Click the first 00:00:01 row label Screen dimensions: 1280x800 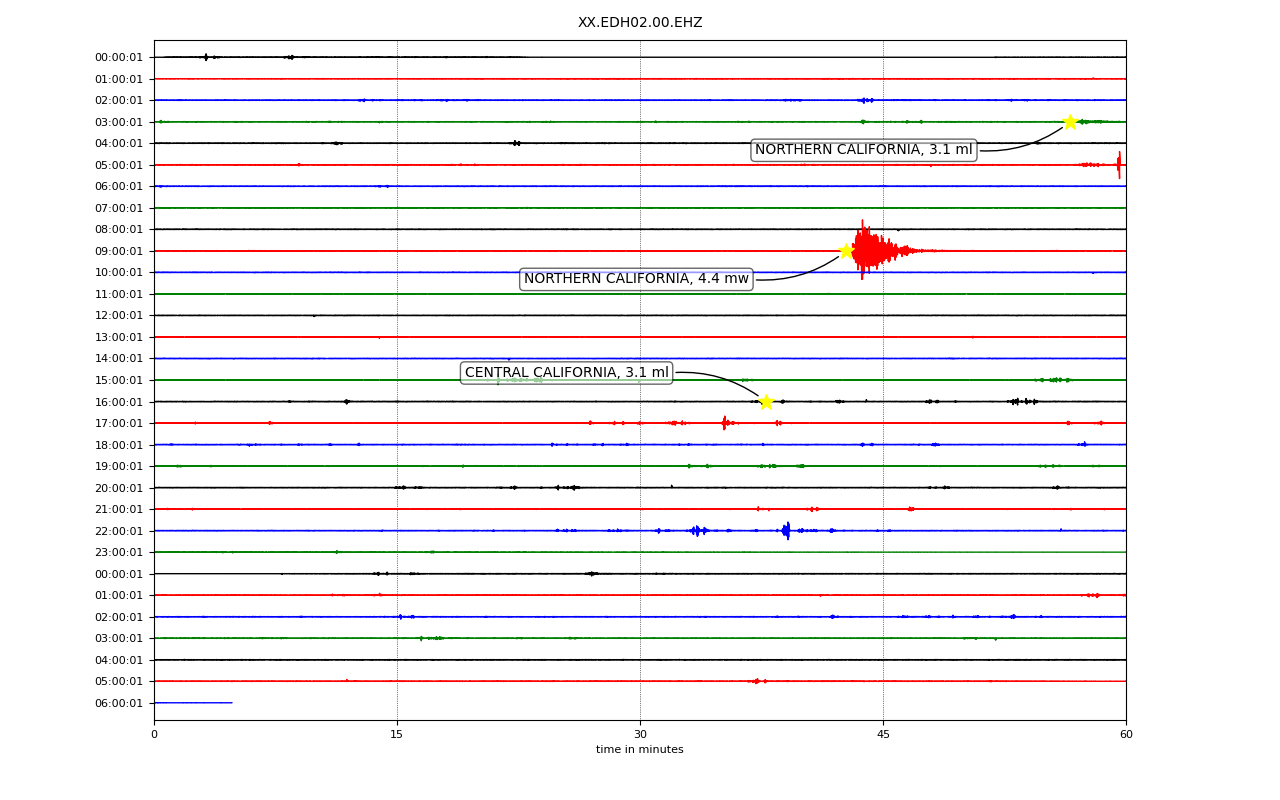(119, 57)
